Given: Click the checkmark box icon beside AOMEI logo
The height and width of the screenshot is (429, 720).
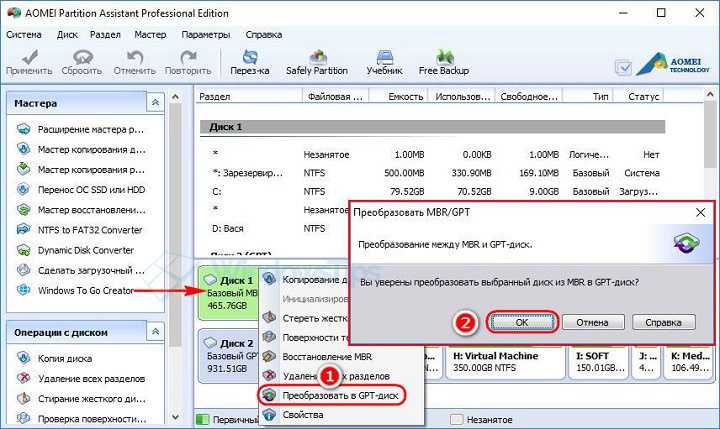Looking at the screenshot, I should pos(623,68).
